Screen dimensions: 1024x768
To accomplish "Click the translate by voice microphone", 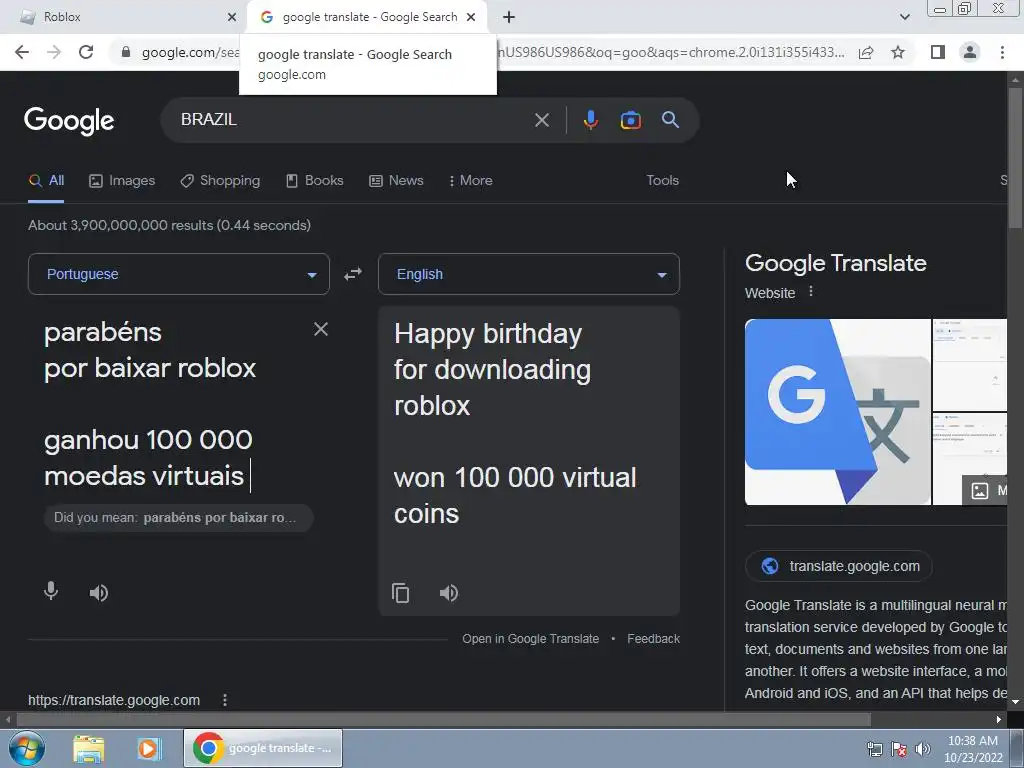I will point(51,592).
